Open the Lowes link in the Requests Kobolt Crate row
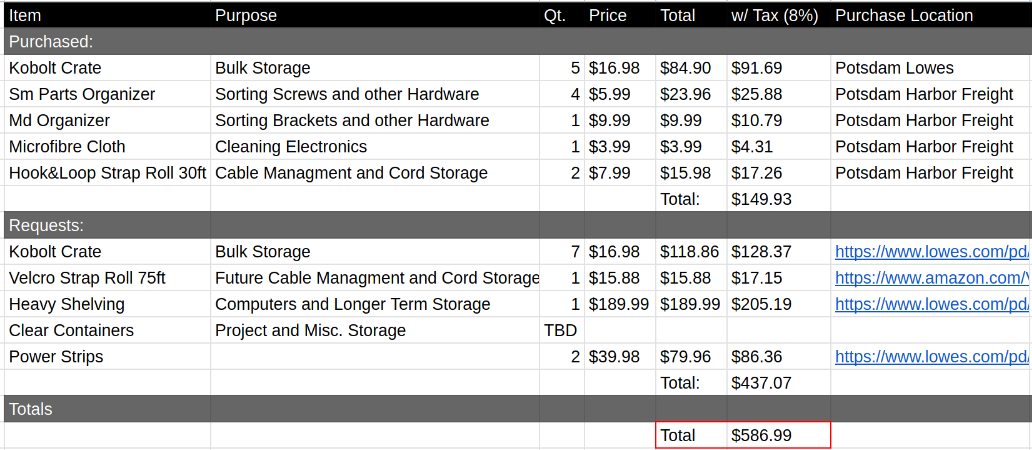This screenshot has height=450, width=1032. (931, 251)
